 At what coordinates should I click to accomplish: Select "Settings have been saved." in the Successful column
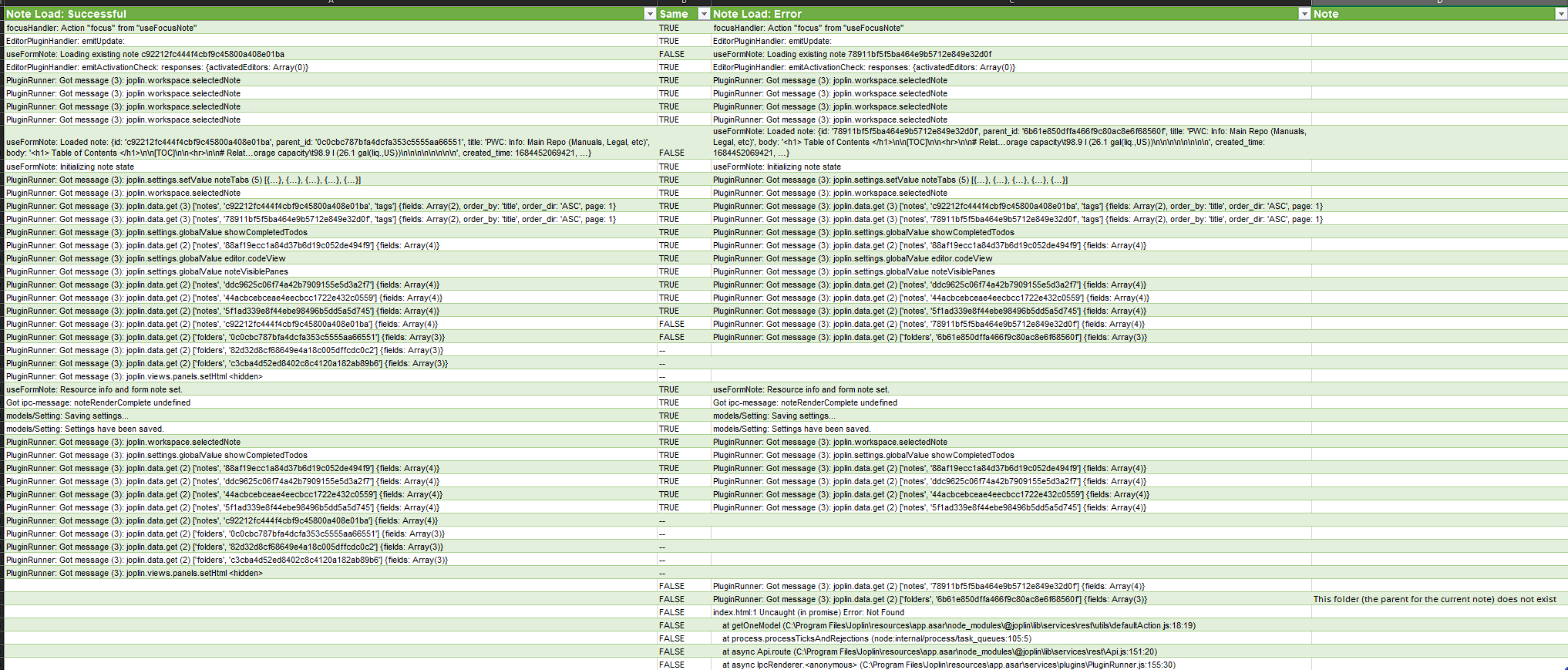[330, 429]
